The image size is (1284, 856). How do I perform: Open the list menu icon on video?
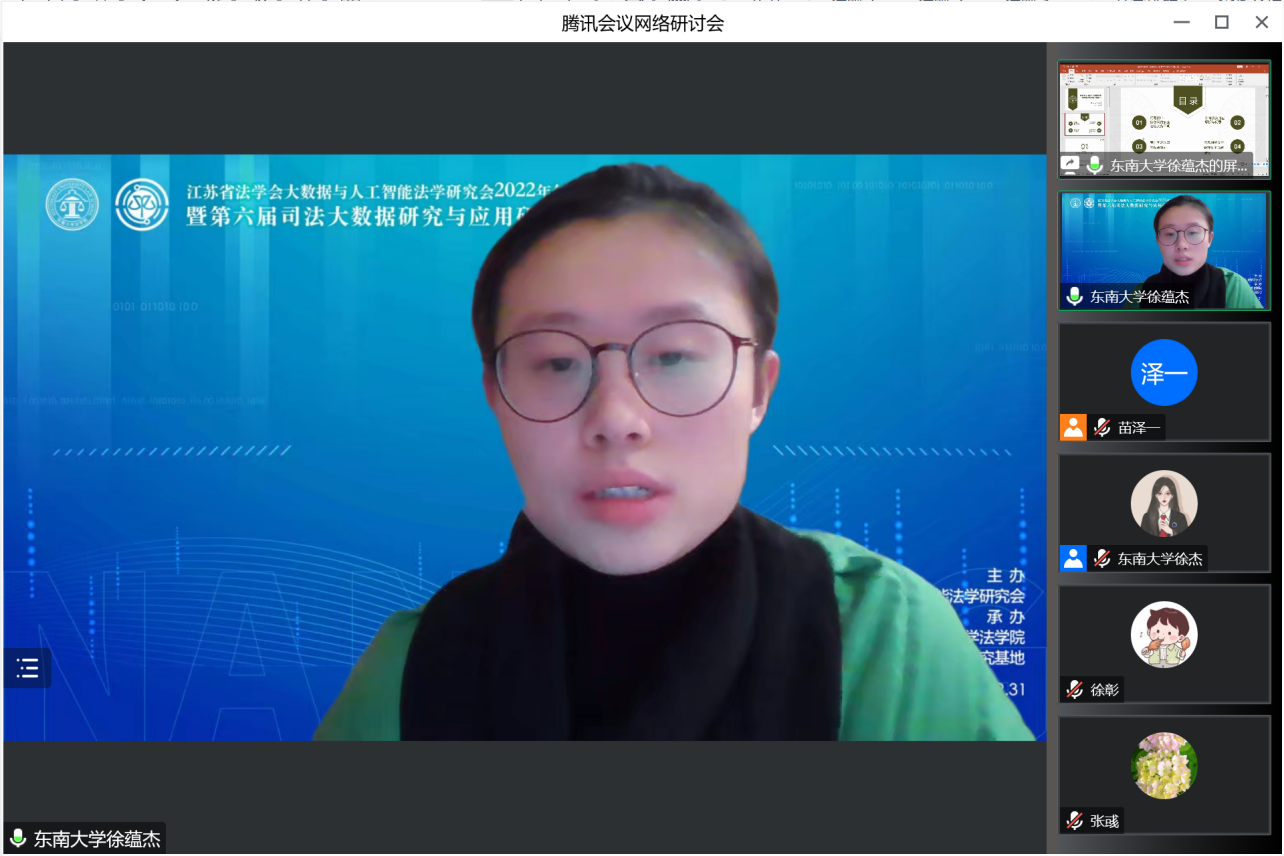pos(28,668)
